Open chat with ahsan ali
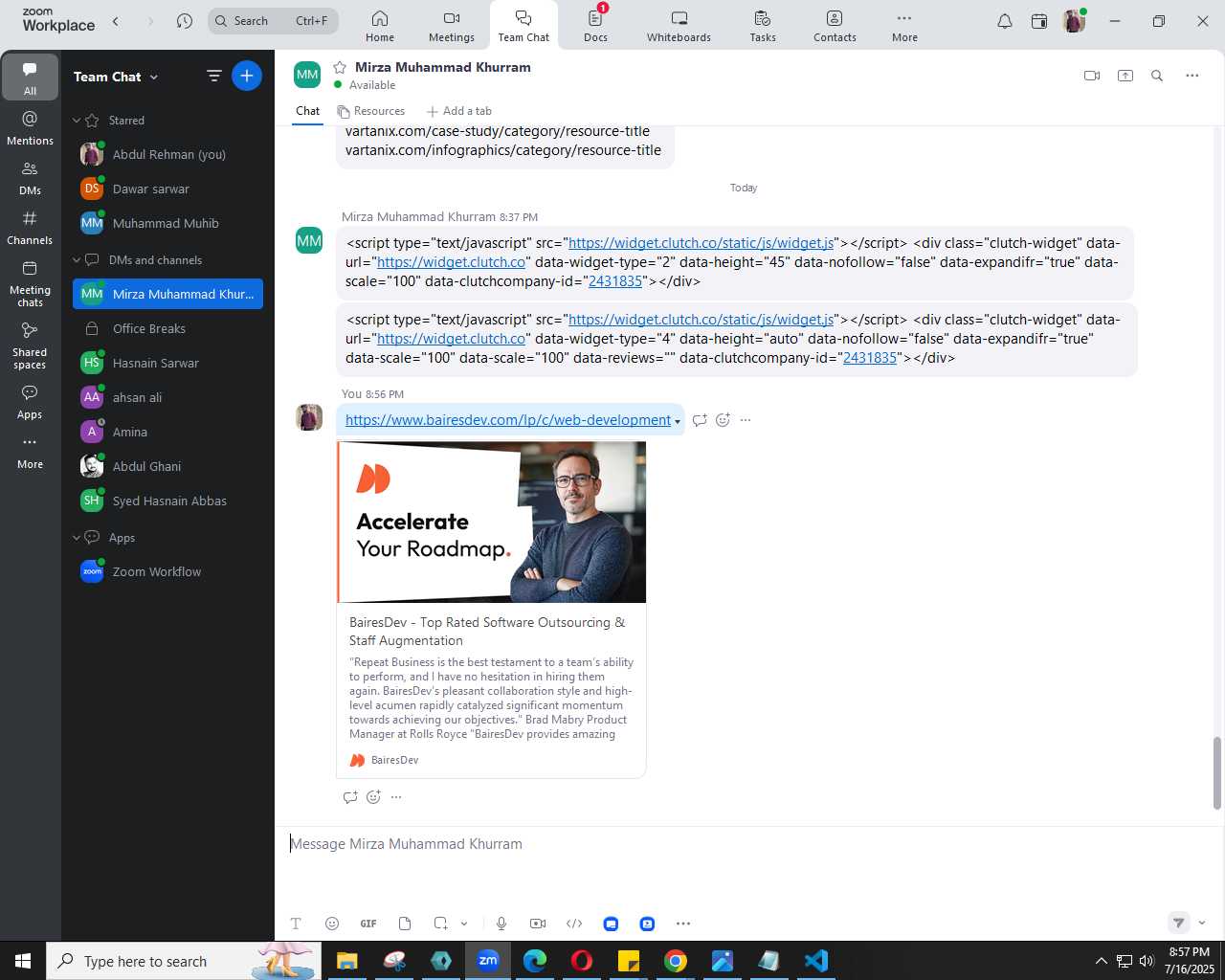Image resolution: width=1225 pixels, height=980 pixels. 167,397
